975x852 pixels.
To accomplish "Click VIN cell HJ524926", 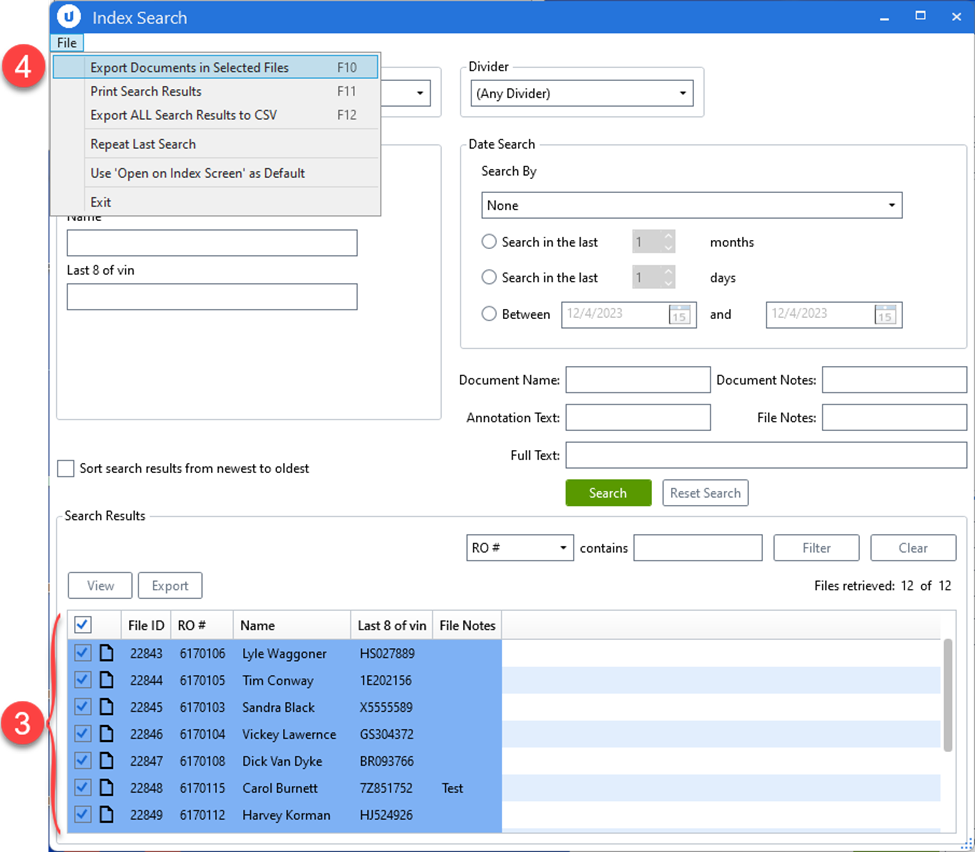I will pyautogui.click(x=386, y=815).
